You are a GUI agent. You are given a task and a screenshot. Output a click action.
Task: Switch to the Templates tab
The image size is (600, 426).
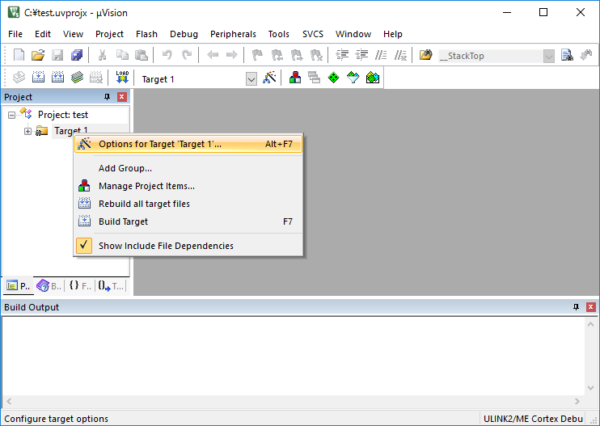pyautogui.click(x=111, y=286)
